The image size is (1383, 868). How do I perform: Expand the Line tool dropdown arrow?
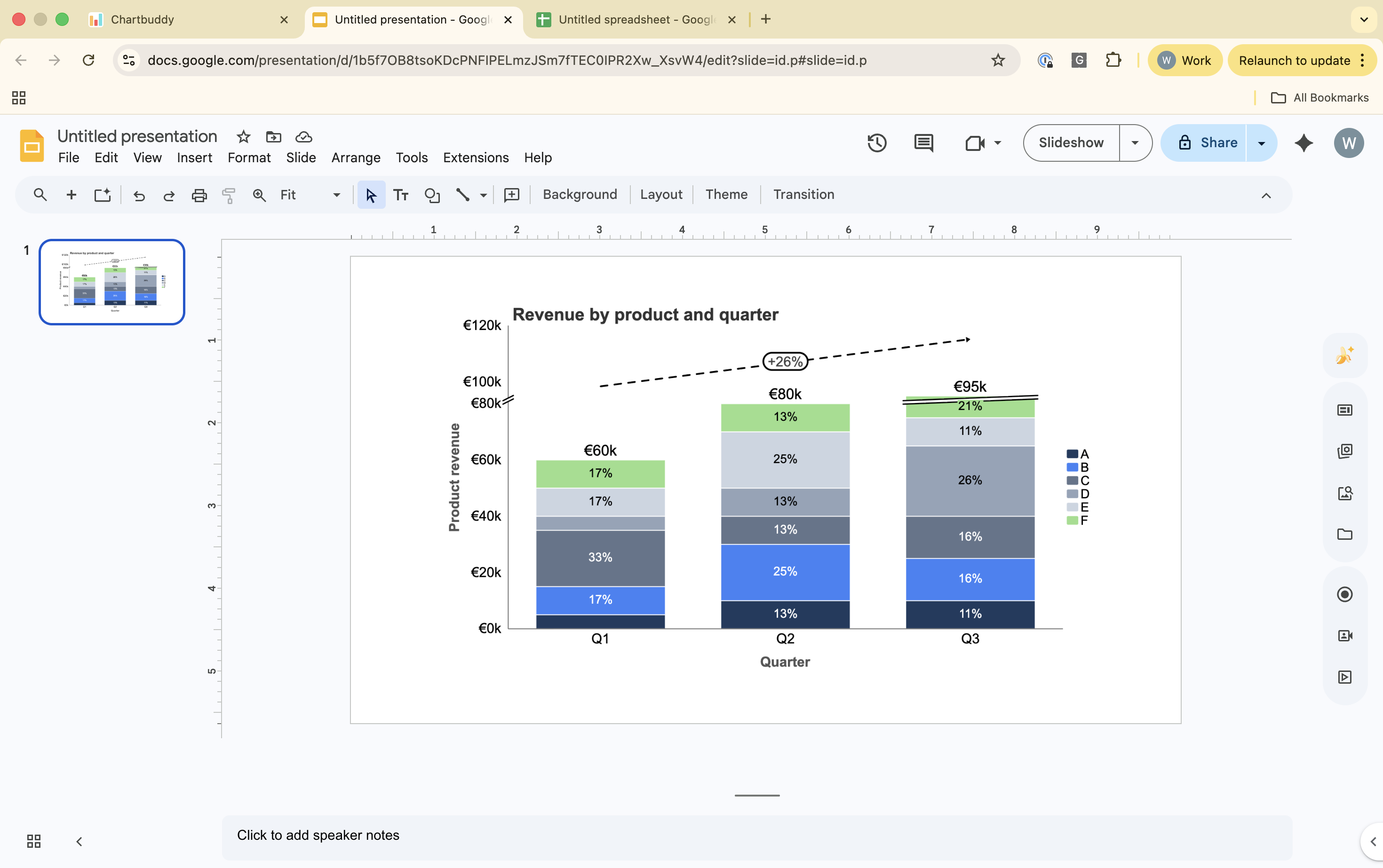click(483, 195)
